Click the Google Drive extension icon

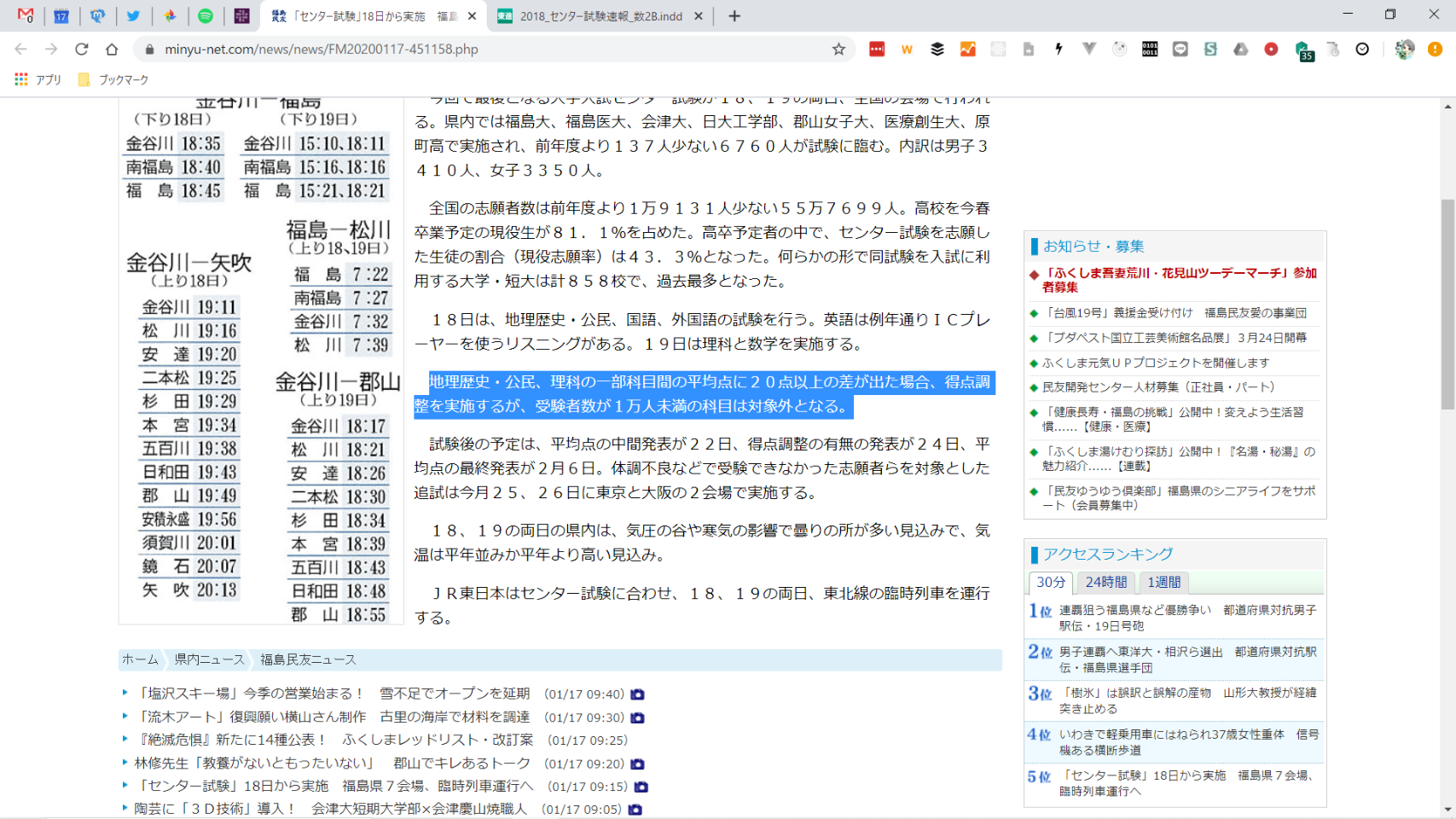pyautogui.click(x=1240, y=49)
